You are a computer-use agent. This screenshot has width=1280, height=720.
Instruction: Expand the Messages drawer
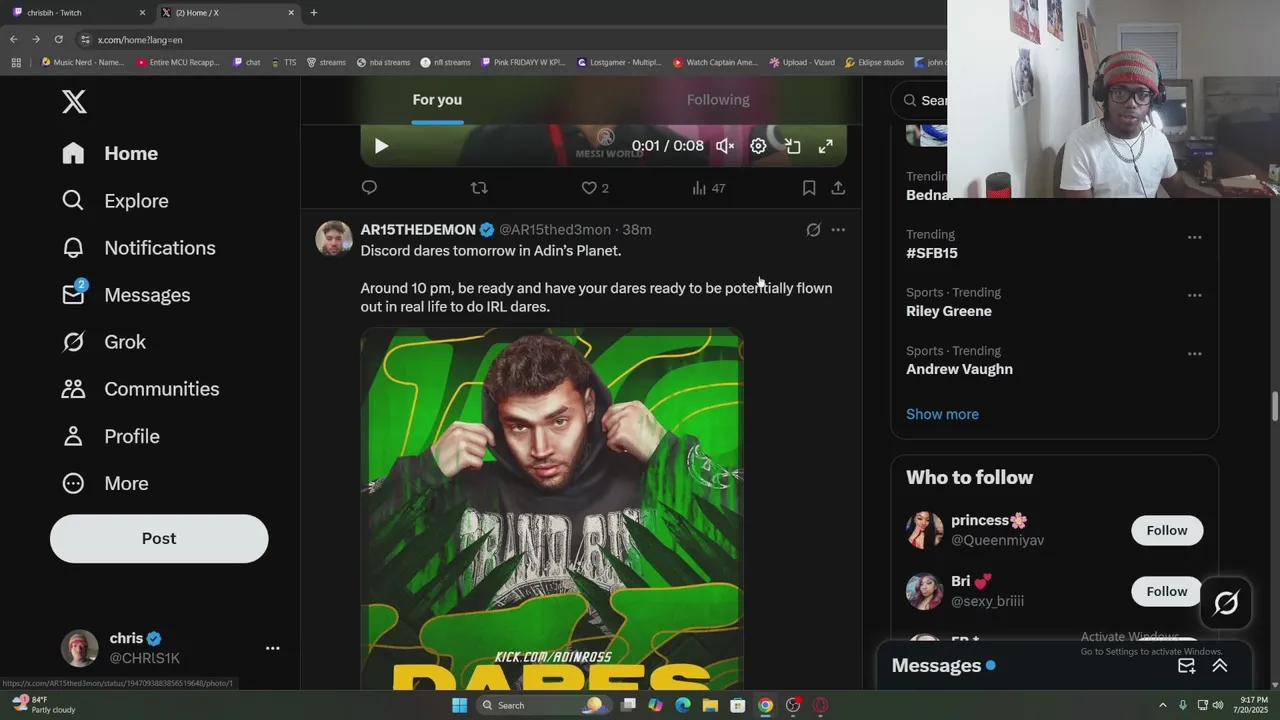coord(1220,666)
